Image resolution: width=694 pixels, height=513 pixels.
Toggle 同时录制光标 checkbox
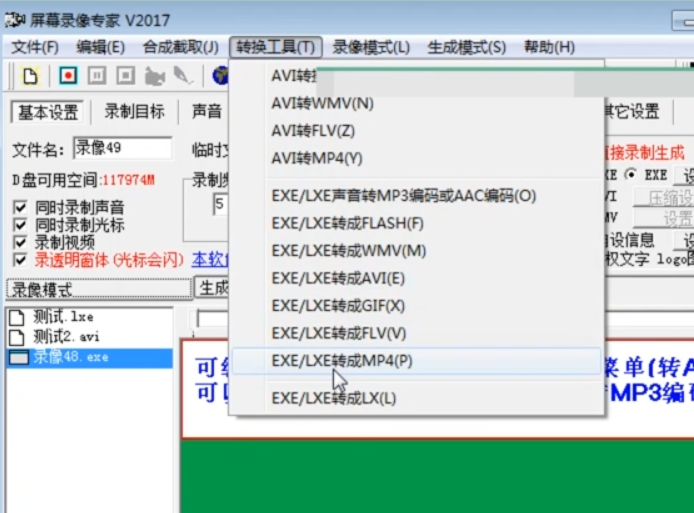coord(20,225)
